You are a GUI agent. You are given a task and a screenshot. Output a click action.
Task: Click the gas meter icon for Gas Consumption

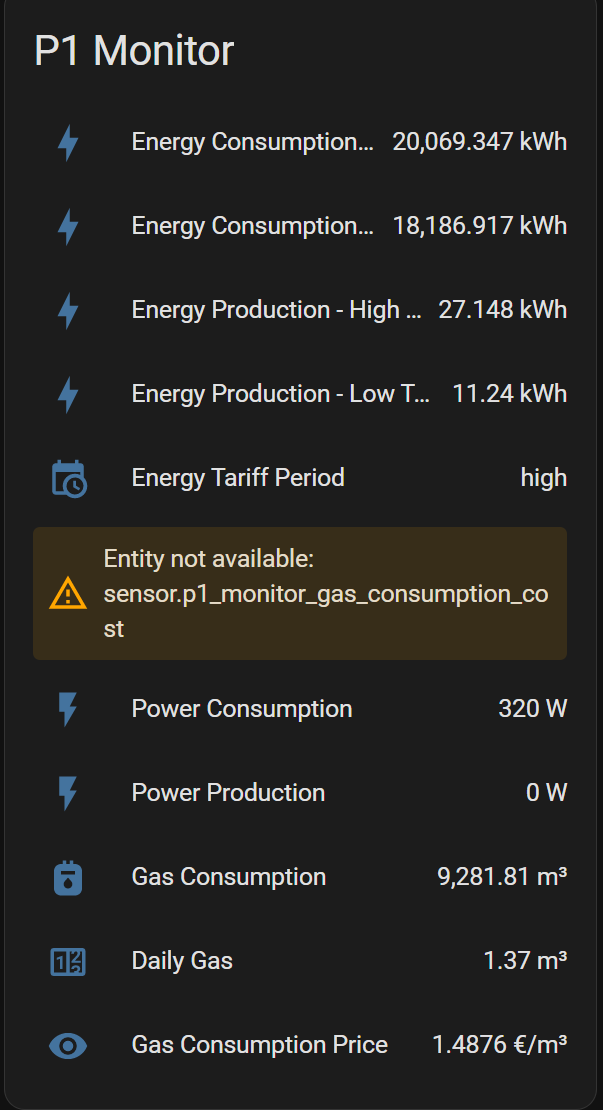(x=68, y=878)
